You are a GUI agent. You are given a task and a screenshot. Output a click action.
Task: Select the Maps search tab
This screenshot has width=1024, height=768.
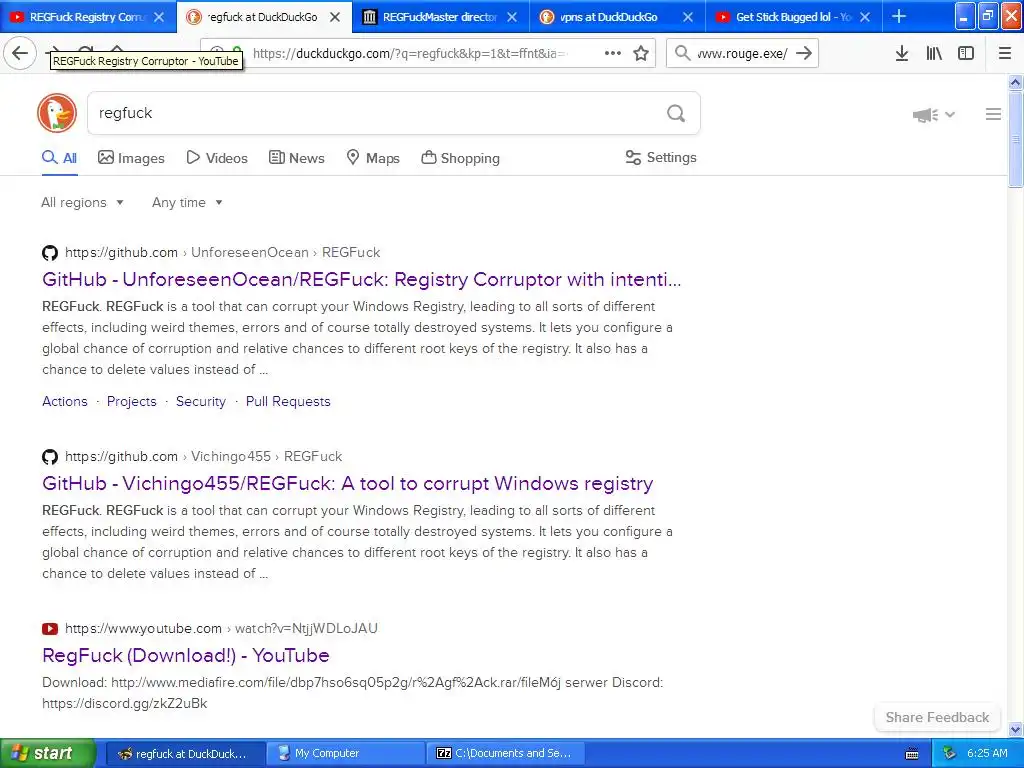(x=373, y=158)
